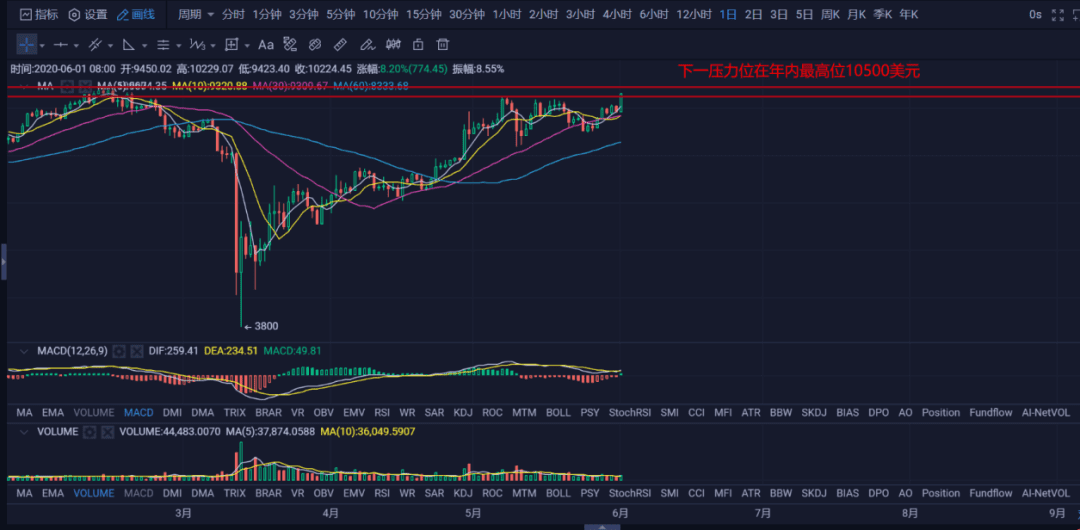Toggle the 画线 drawing mode
Screen dimensions: 1080x530
click(x=136, y=14)
